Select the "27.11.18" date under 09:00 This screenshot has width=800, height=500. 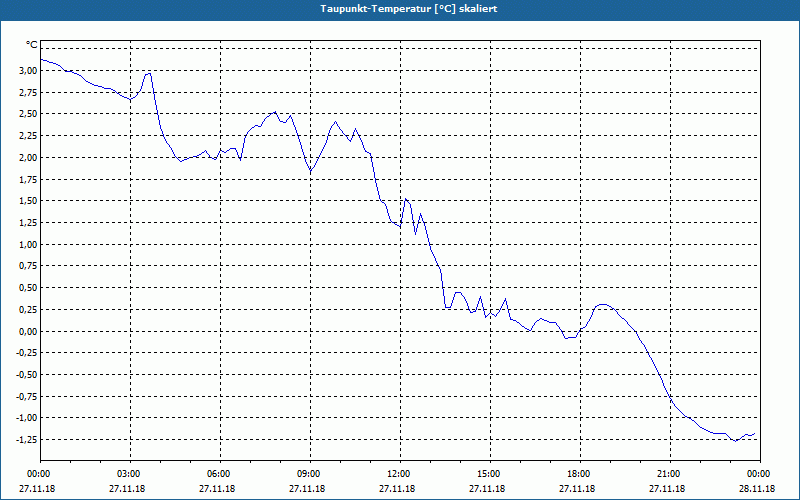pyautogui.click(x=307, y=489)
